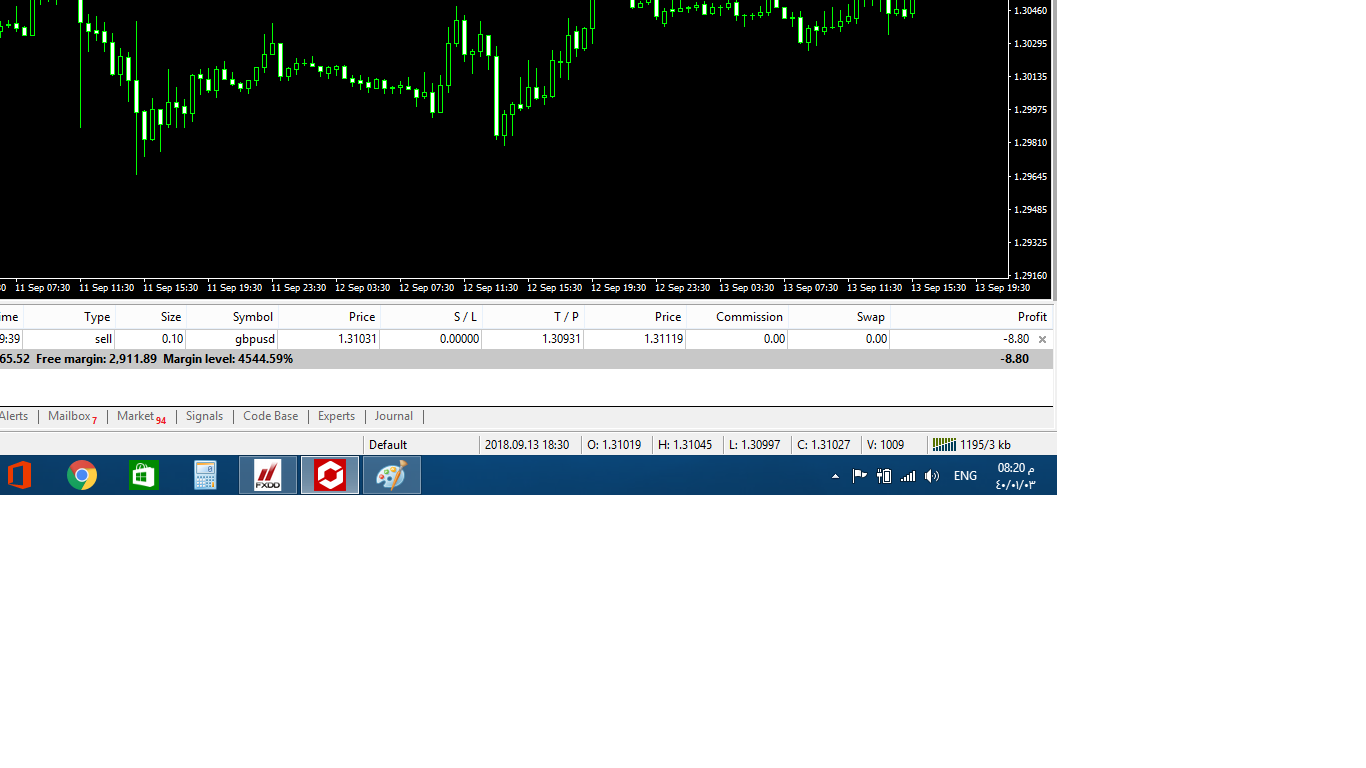Click the Default profile status entry
The height and width of the screenshot is (768, 1366).
388,445
